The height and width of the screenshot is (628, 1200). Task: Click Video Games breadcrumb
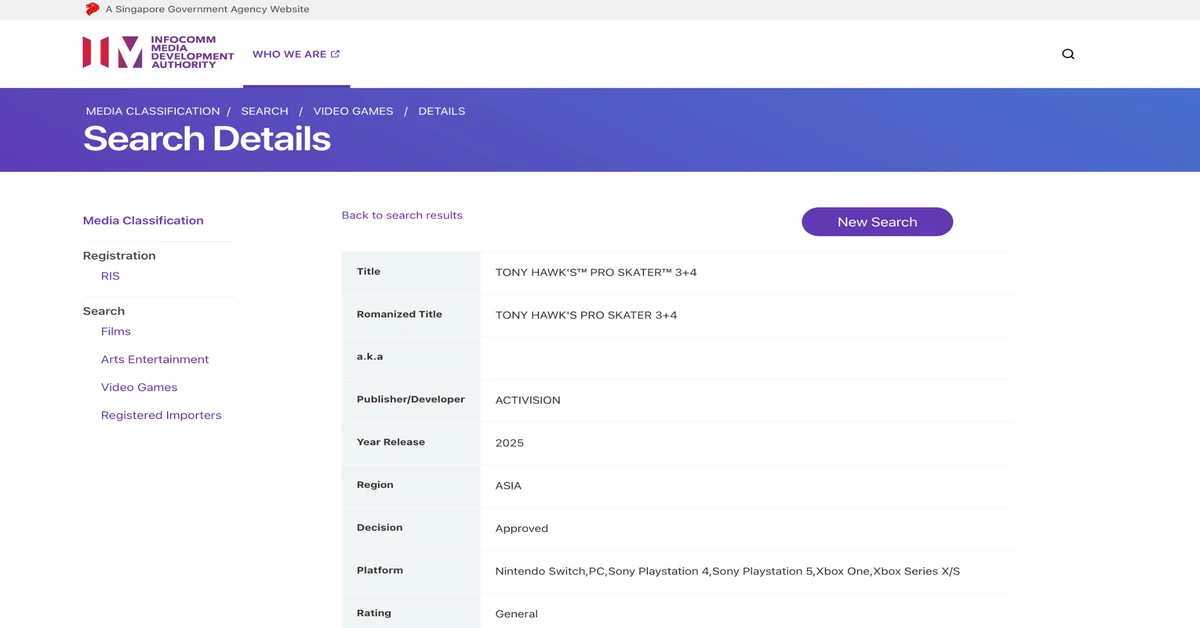coord(353,111)
